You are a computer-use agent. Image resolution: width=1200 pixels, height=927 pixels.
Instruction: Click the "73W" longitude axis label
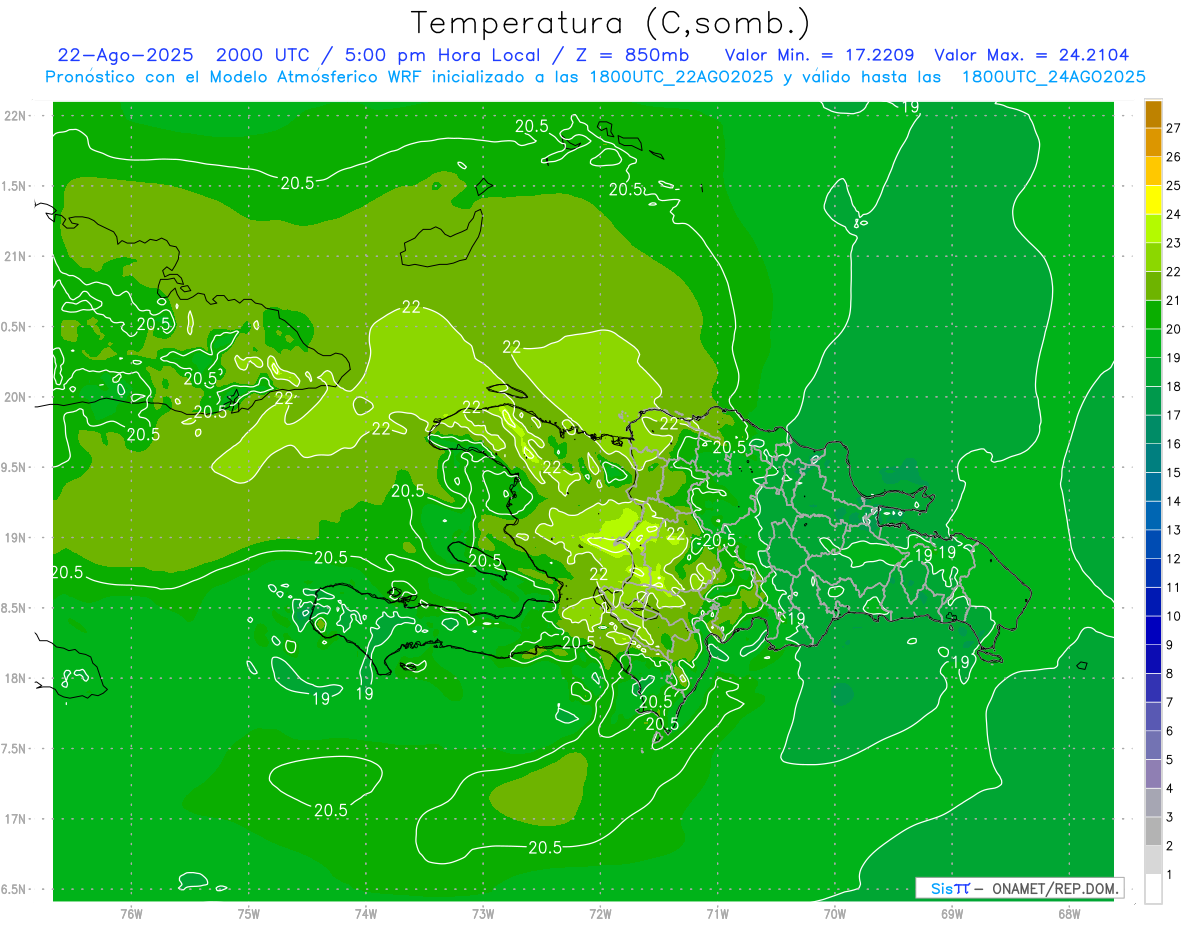tap(483, 914)
